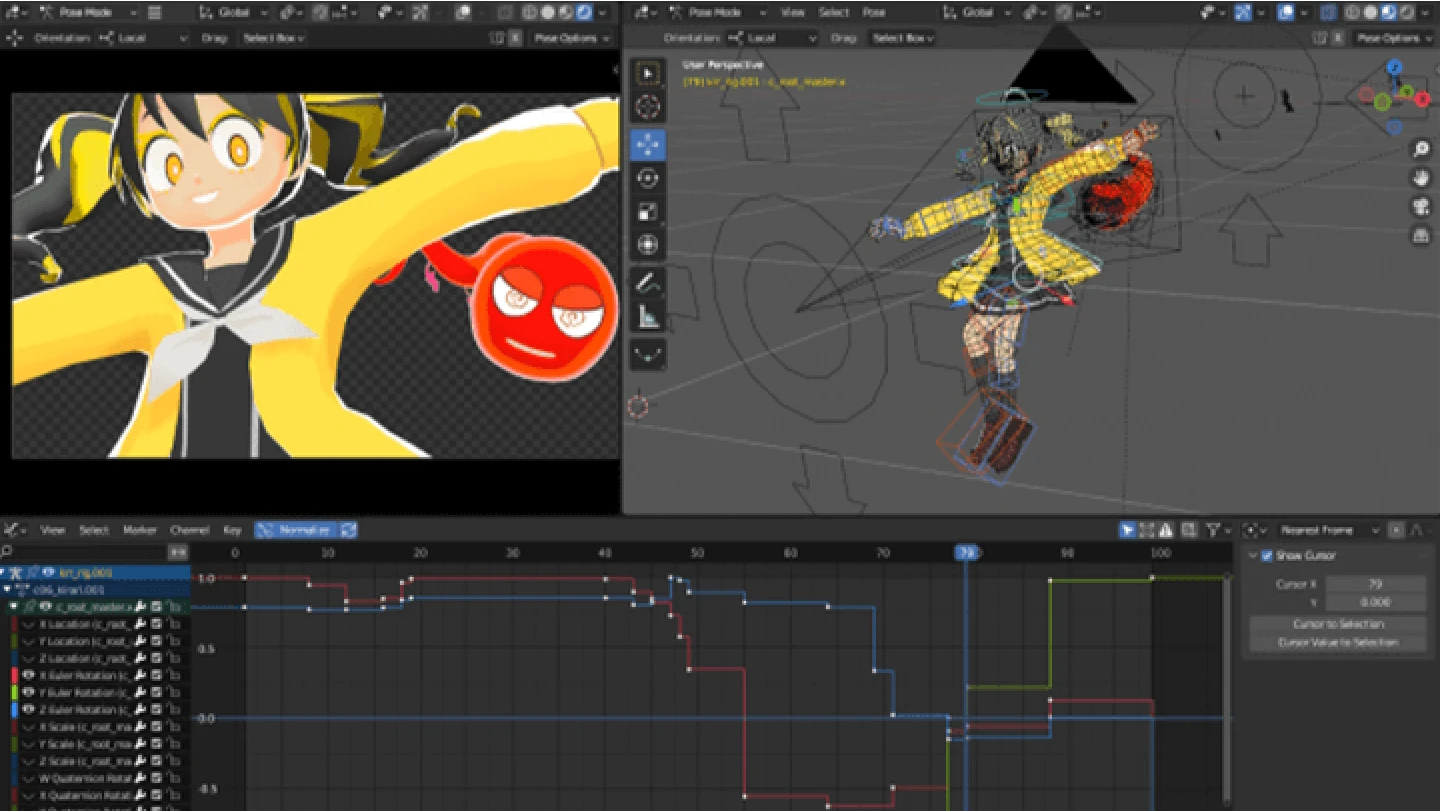Image resolution: width=1440 pixels, height=811 pixels.
Task: Click the Normalize auto-update refresh icon
Action: pyautogui.click(x=348, y=530)
